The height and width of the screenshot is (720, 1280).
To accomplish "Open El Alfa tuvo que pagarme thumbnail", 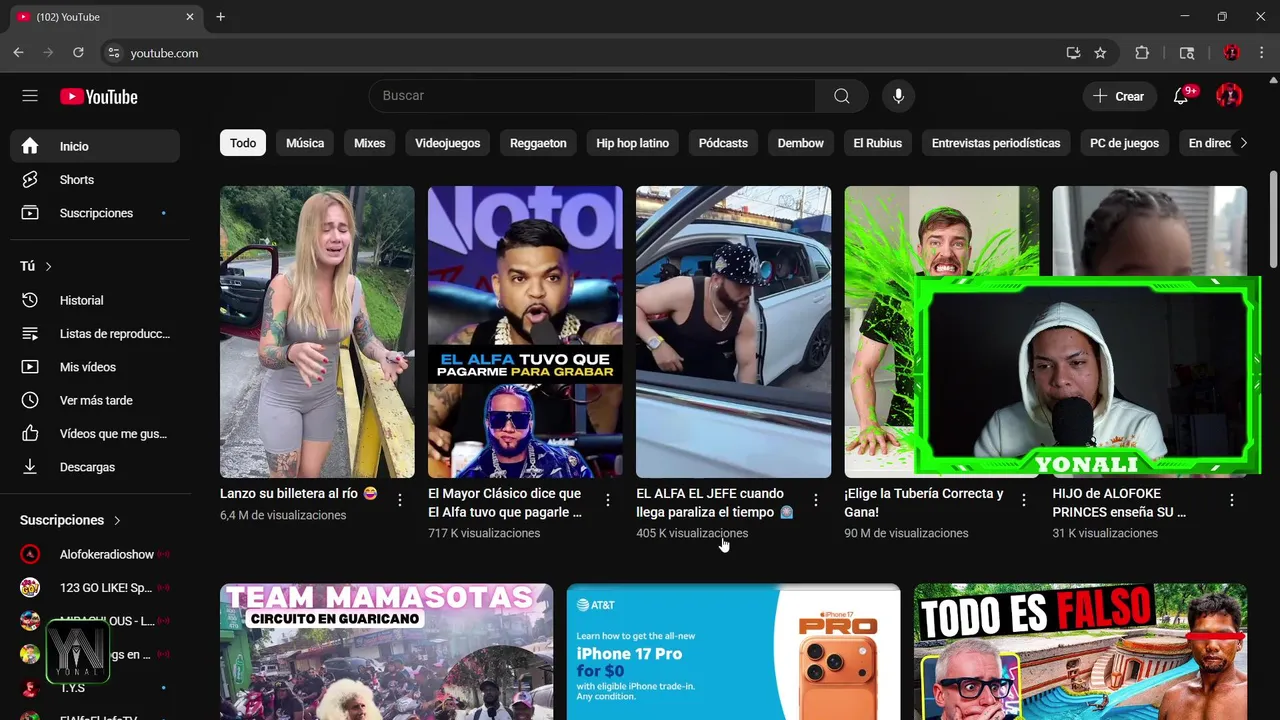I will (x=525, y=332).
